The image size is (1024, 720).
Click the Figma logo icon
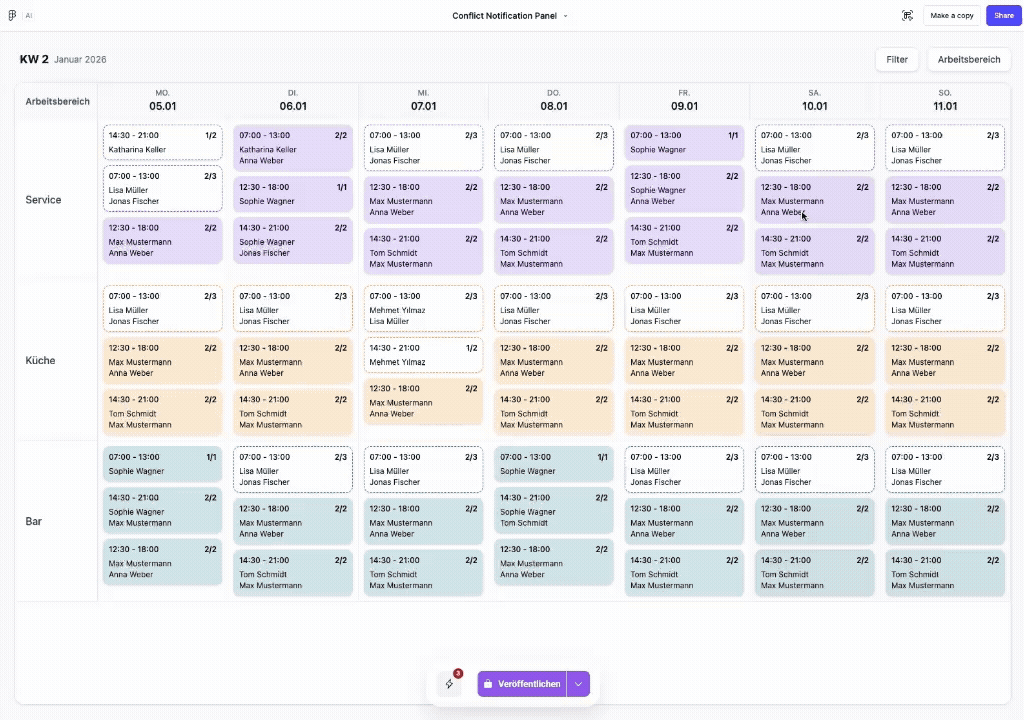tap(12, 15)
